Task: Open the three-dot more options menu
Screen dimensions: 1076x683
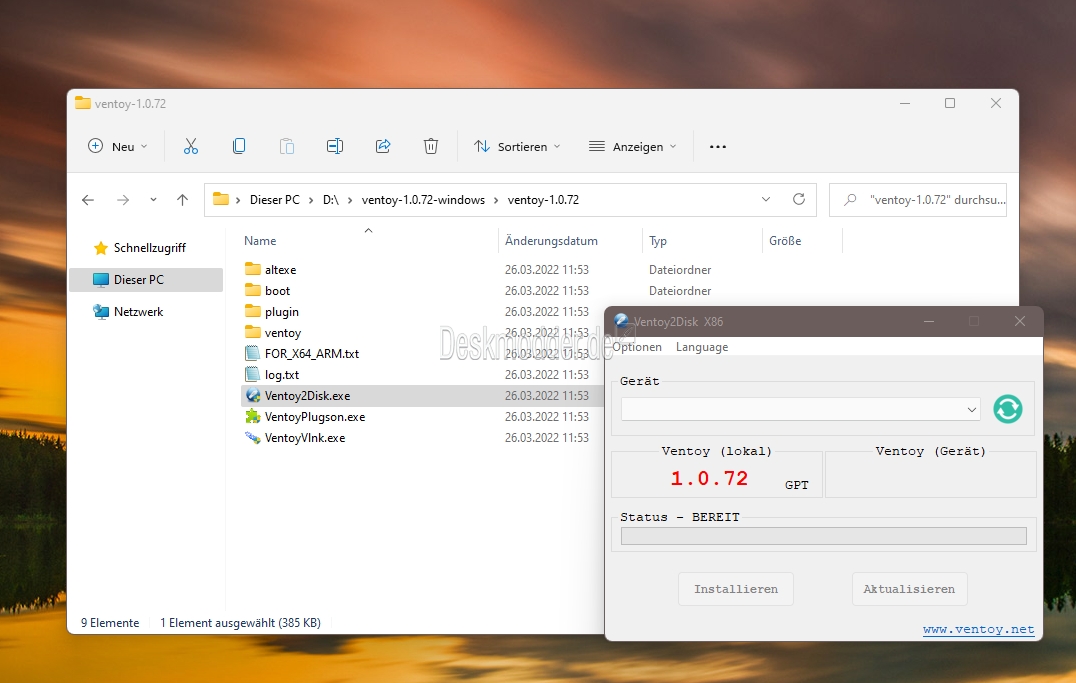Action: pyautogui.click(x=718, y=147)
